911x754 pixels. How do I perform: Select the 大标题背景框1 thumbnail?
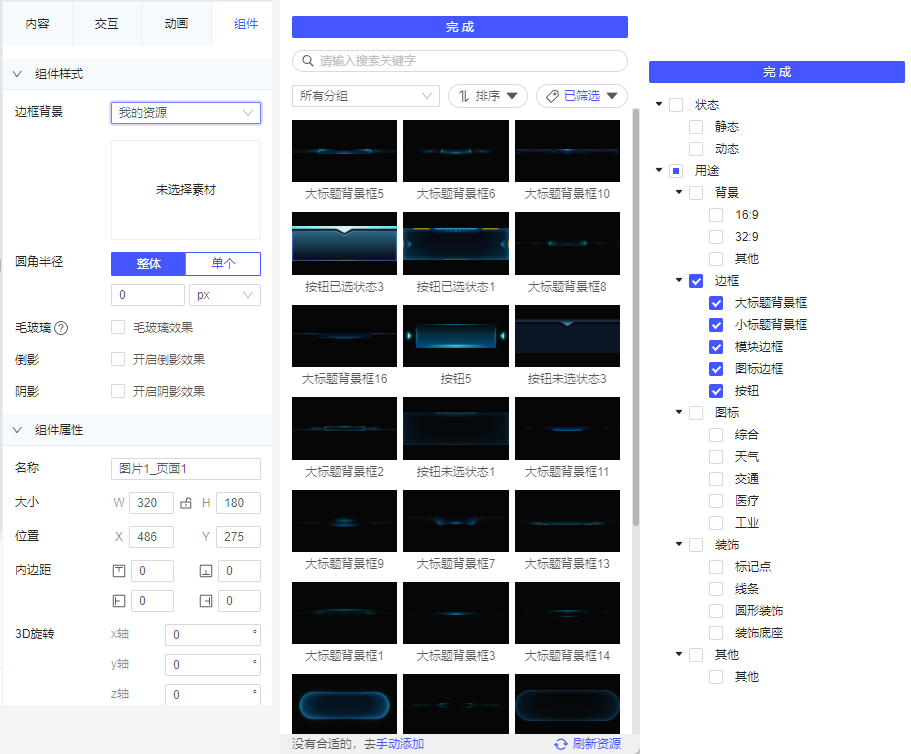coord(345,613)
